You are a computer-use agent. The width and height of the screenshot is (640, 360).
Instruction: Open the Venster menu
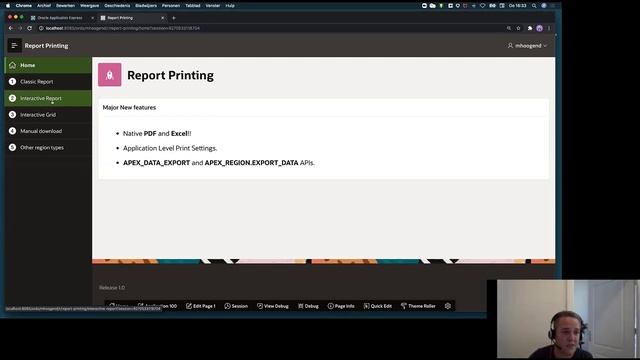(x=213, y=6)
